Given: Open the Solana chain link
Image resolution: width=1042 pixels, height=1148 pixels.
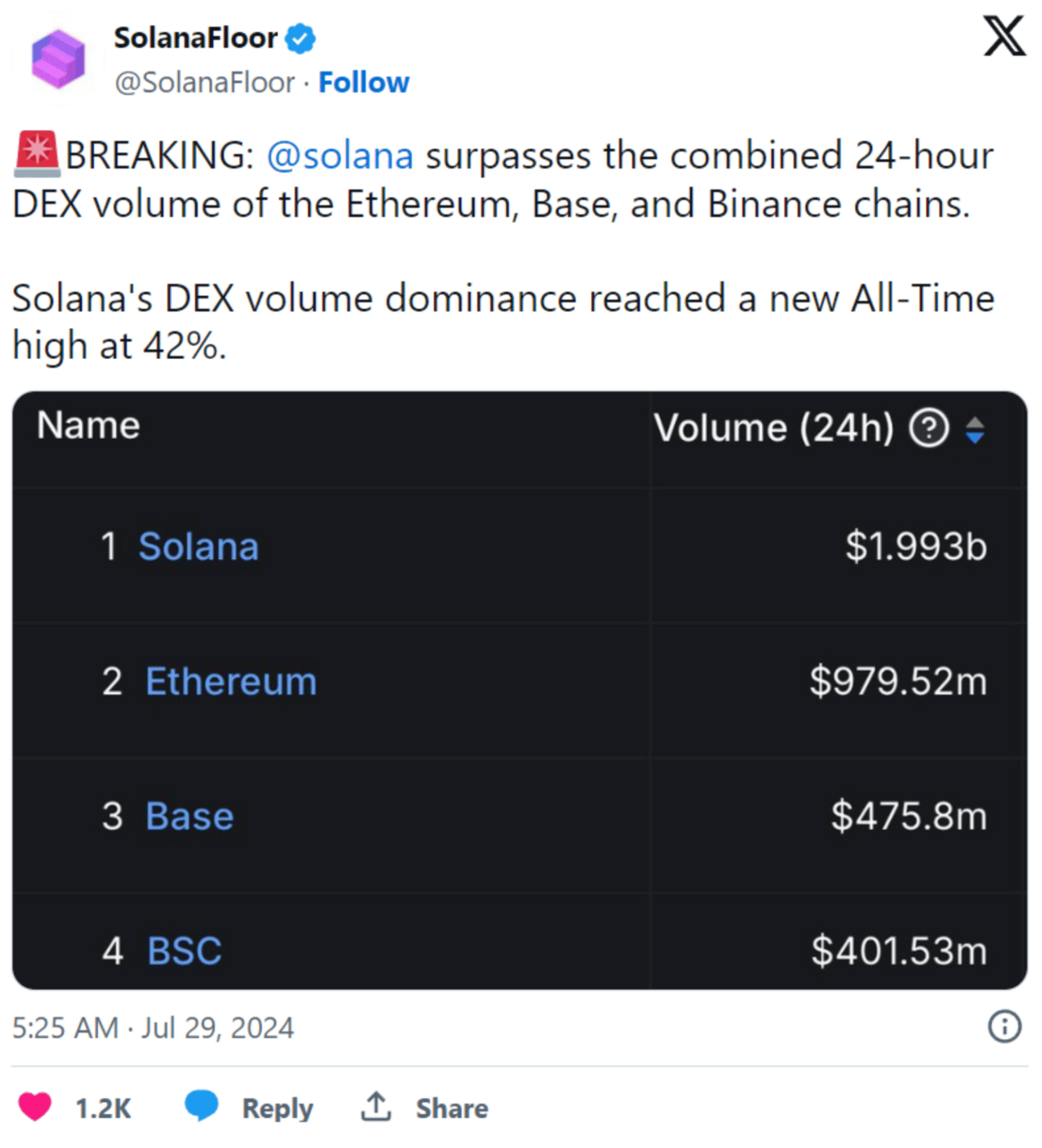Looking at the screenshot, I should point(198,546).
